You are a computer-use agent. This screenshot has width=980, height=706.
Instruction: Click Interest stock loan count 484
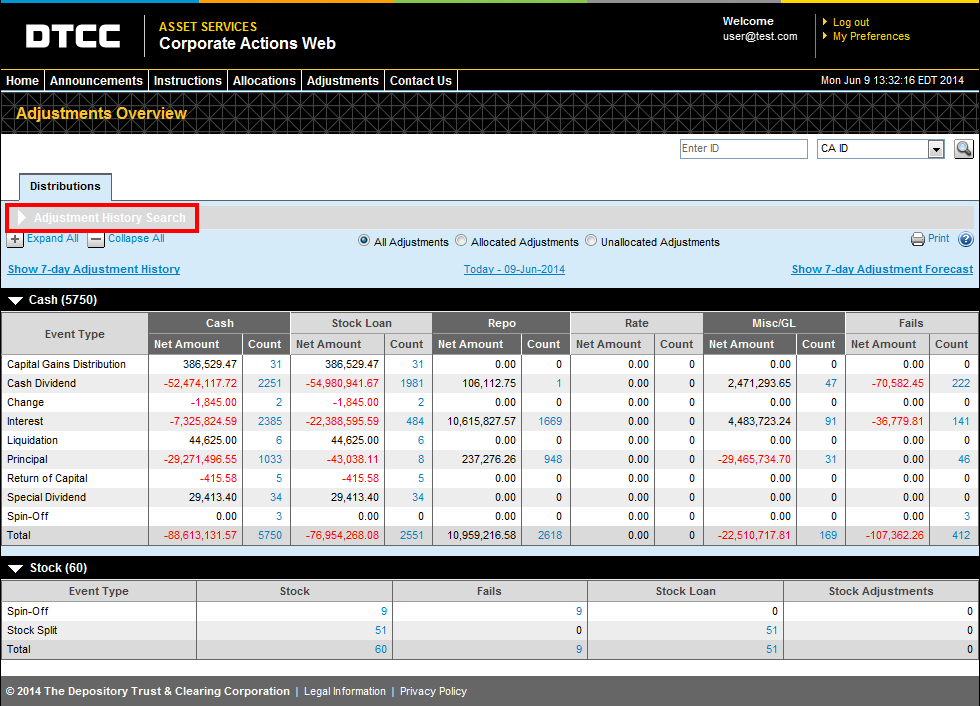point(415,422)
